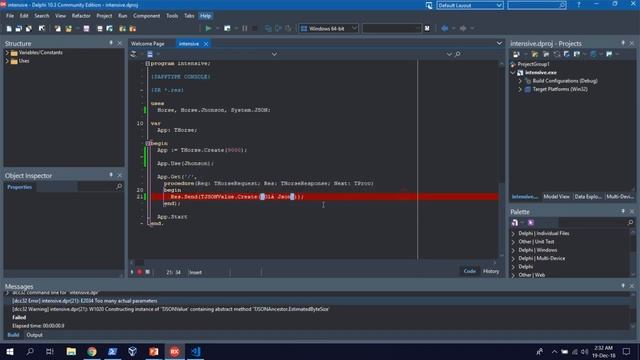Viewport: 640px width, 360px height.
Task: Expand the Variables/Constants node in Structure
Action: pos(7,53)
